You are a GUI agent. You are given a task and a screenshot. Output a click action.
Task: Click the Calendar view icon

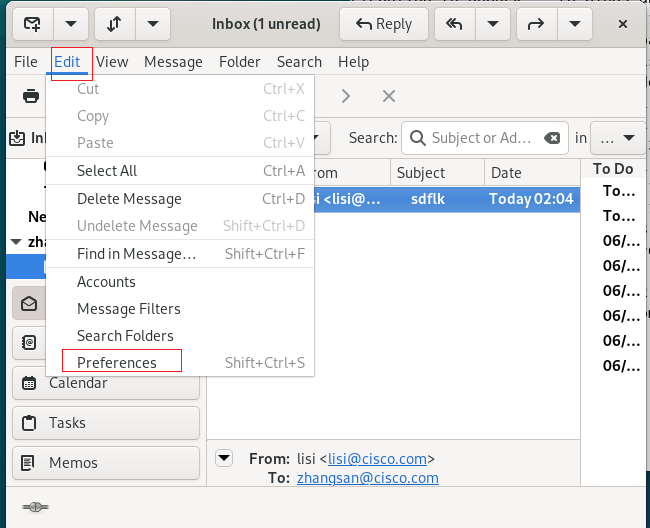coord(29,383)
